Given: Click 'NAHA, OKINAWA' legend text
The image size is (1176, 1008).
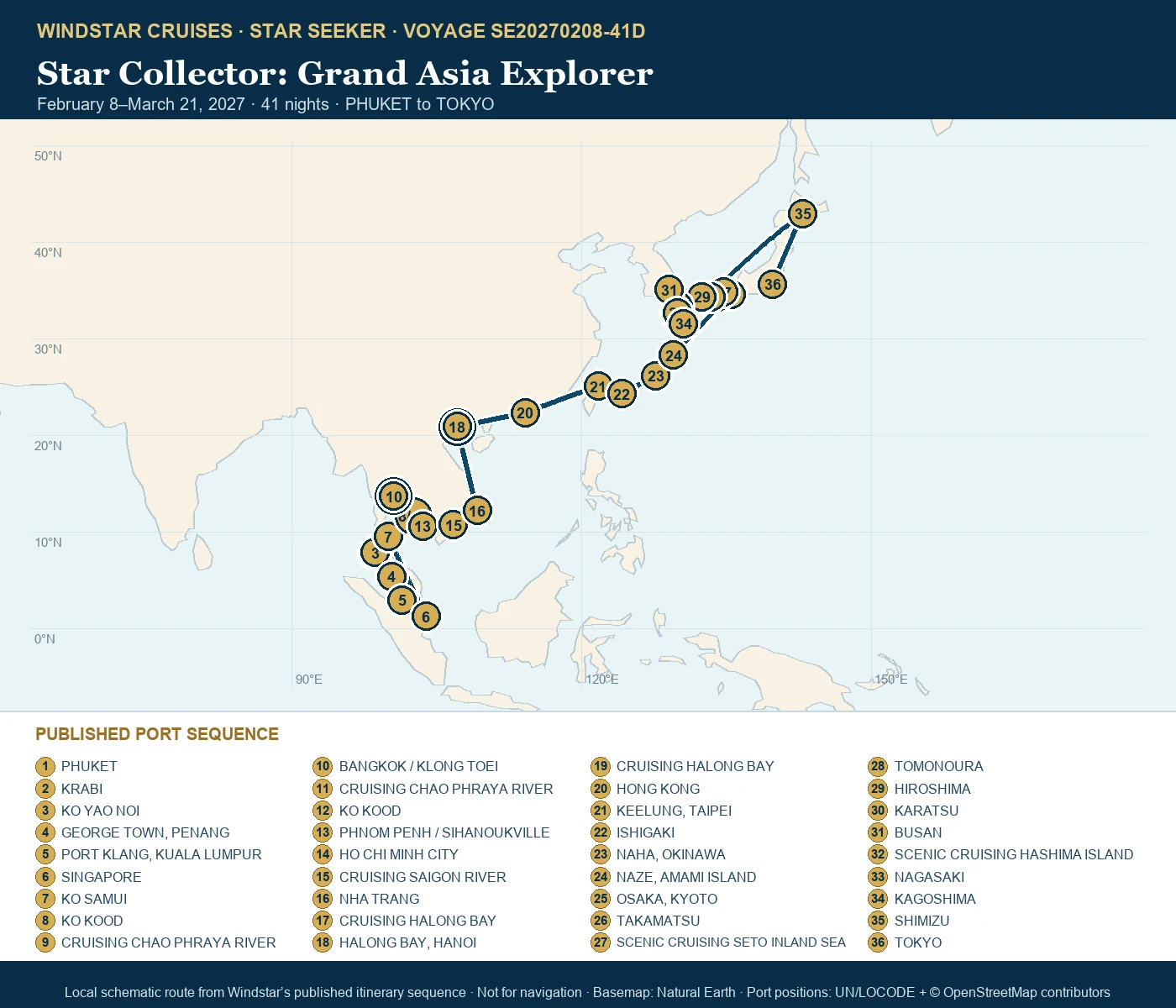Looking at the screenshot, I should click(670, 854).
